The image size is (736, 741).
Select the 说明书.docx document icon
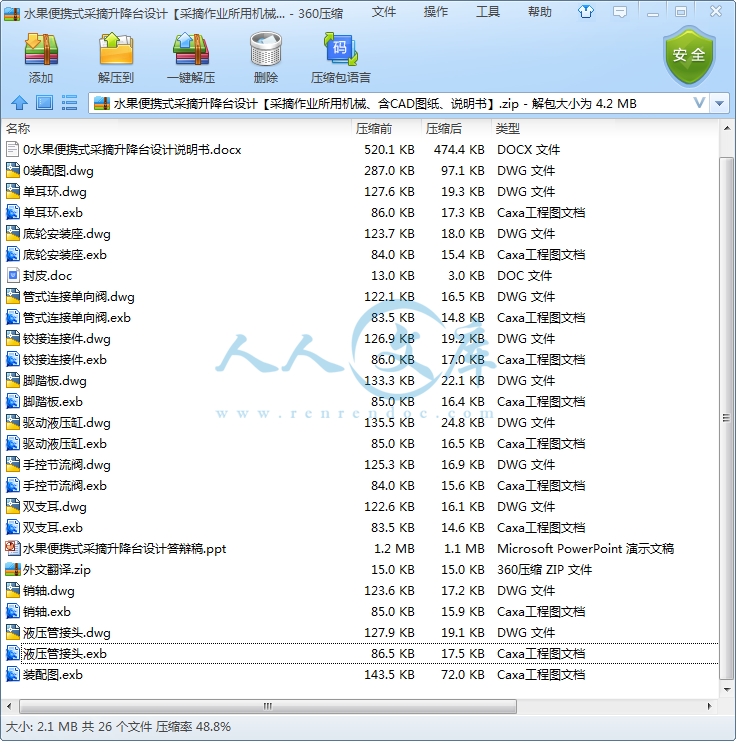(x=13, y=149)
